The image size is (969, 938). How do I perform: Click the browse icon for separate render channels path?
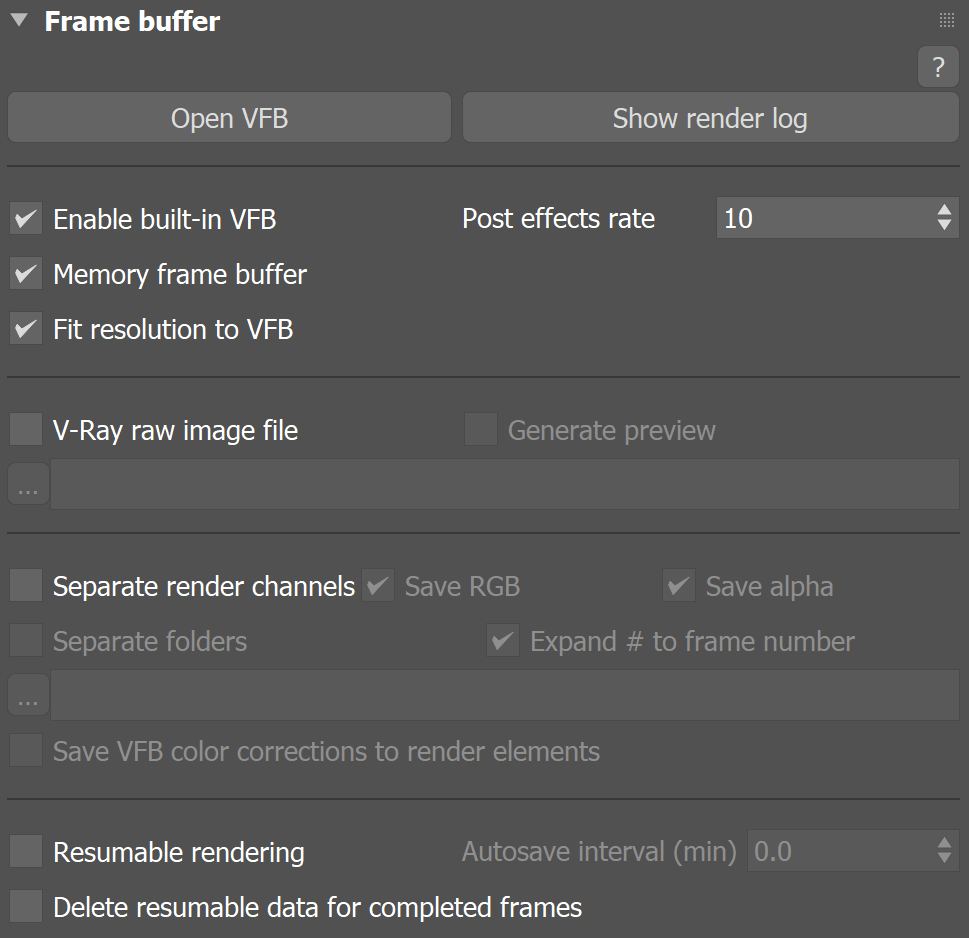tap(27, 694)
